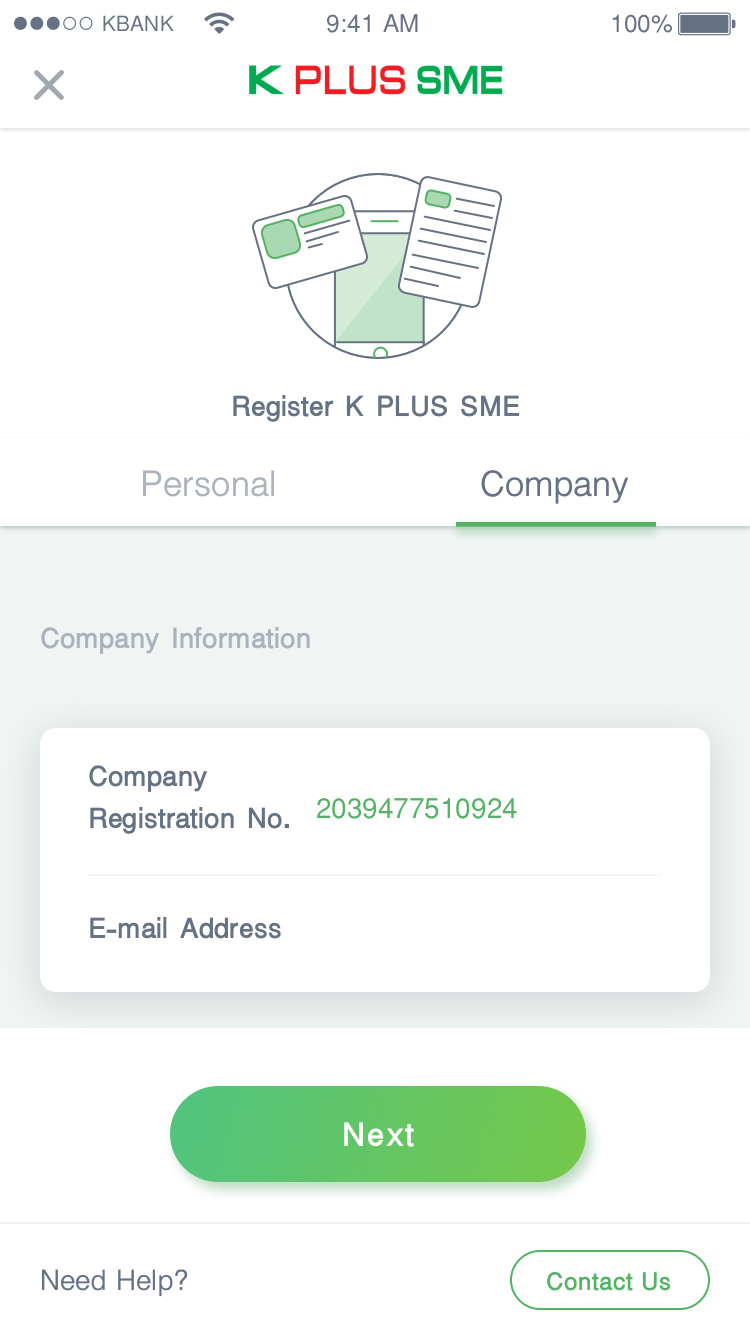Image resolution: width=750 pixels, height=1334 pixels.
Task: Close the registration screen with the X
Action: (48, 85)
